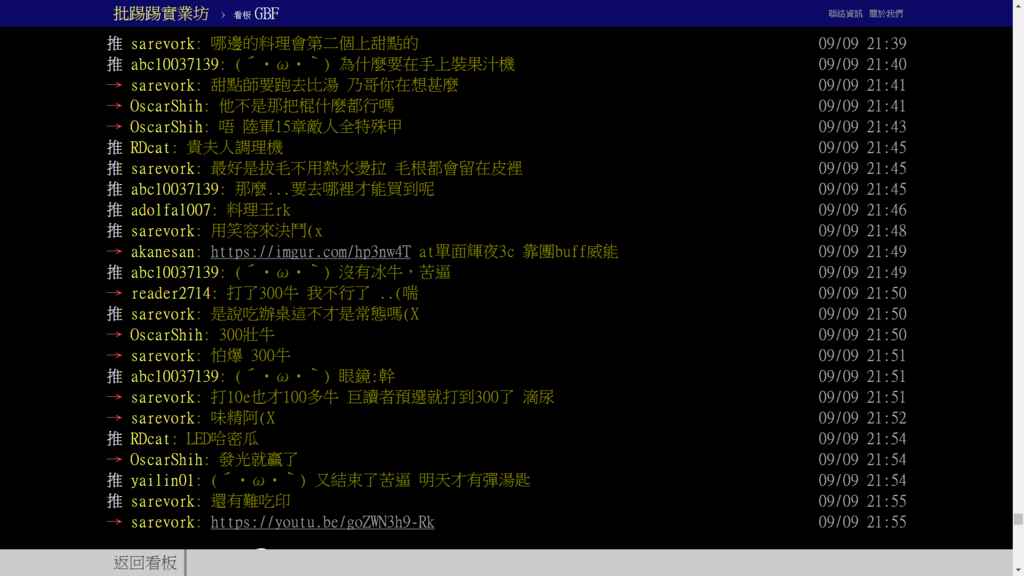Image resolution: width=1024 pixels, height=576 pixels.
Task: Click the scrollbar down arrow
Action: click(1018, 571)
